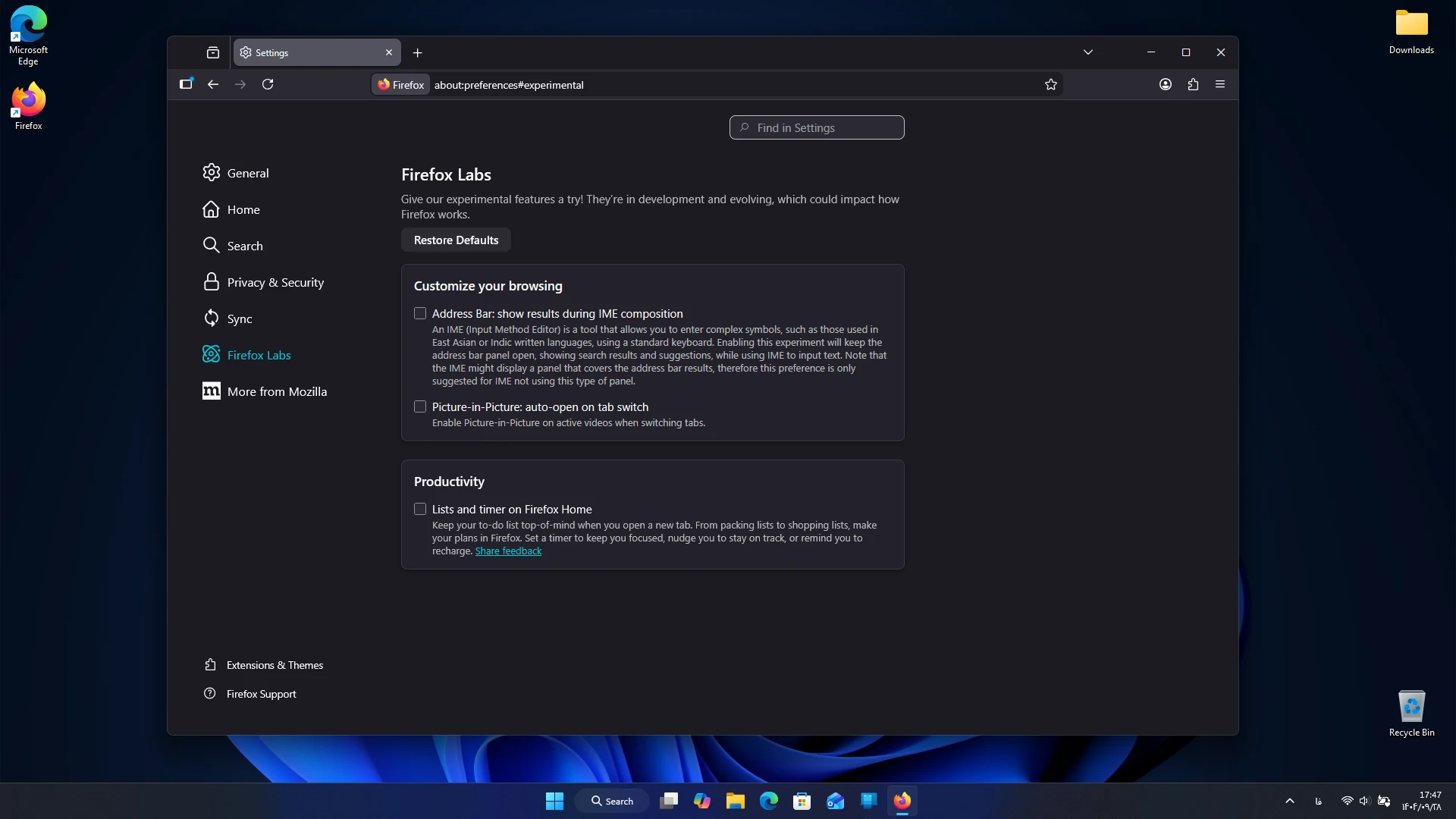Expand the list all tabs chevron
The height and width of the screenshot is (819, 1456).
pos(1088,52)
